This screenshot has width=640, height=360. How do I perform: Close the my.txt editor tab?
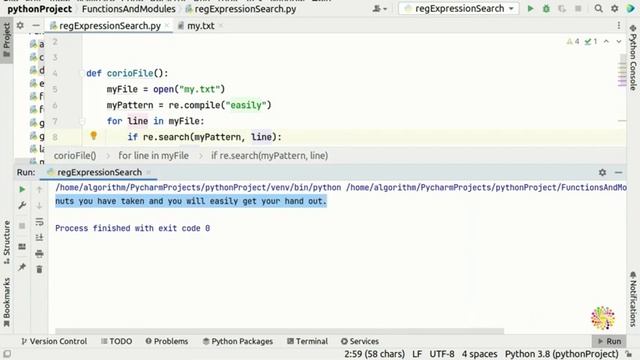click(221, 26)
